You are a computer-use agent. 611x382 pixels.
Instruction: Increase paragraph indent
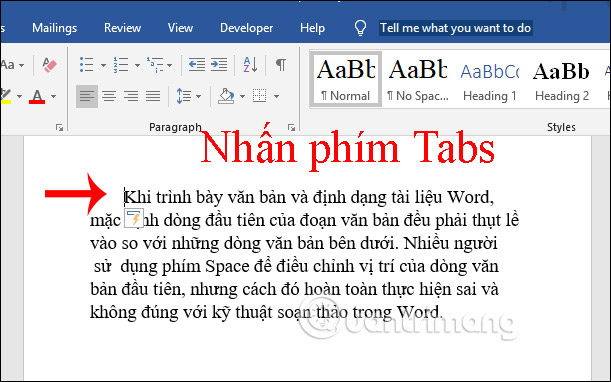click(219, 65)
